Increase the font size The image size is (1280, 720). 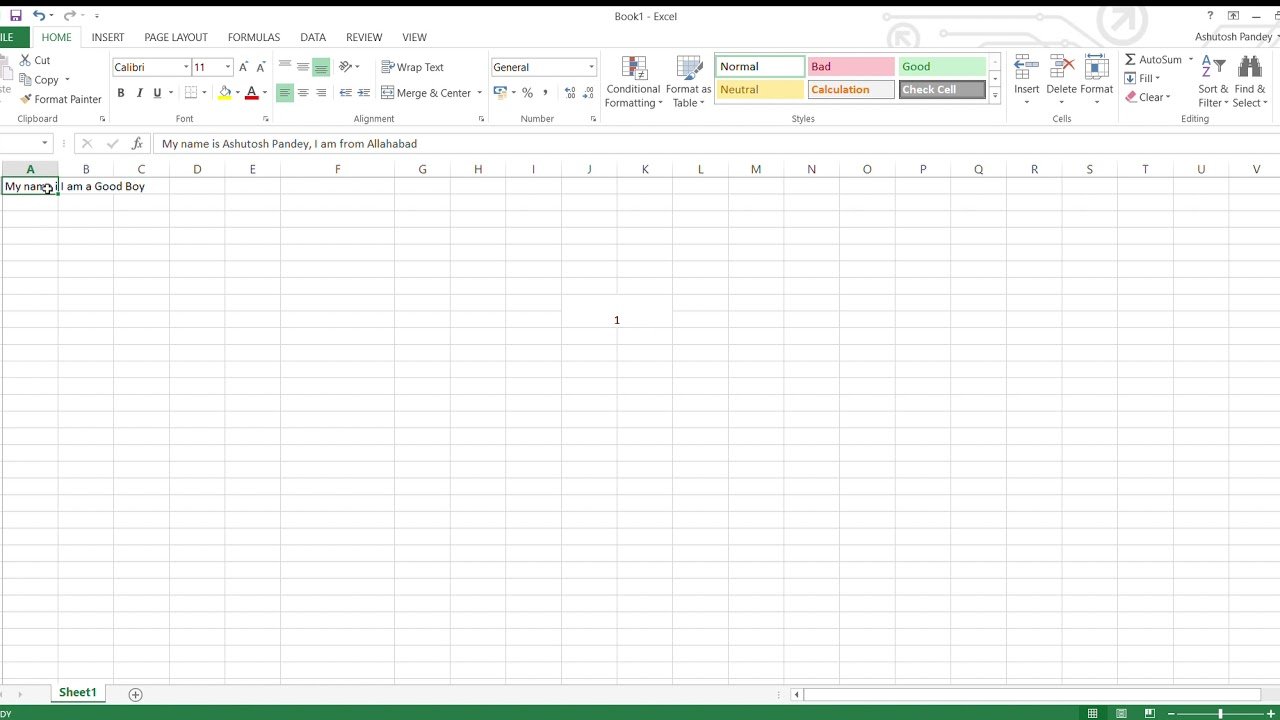click(243, 67)
